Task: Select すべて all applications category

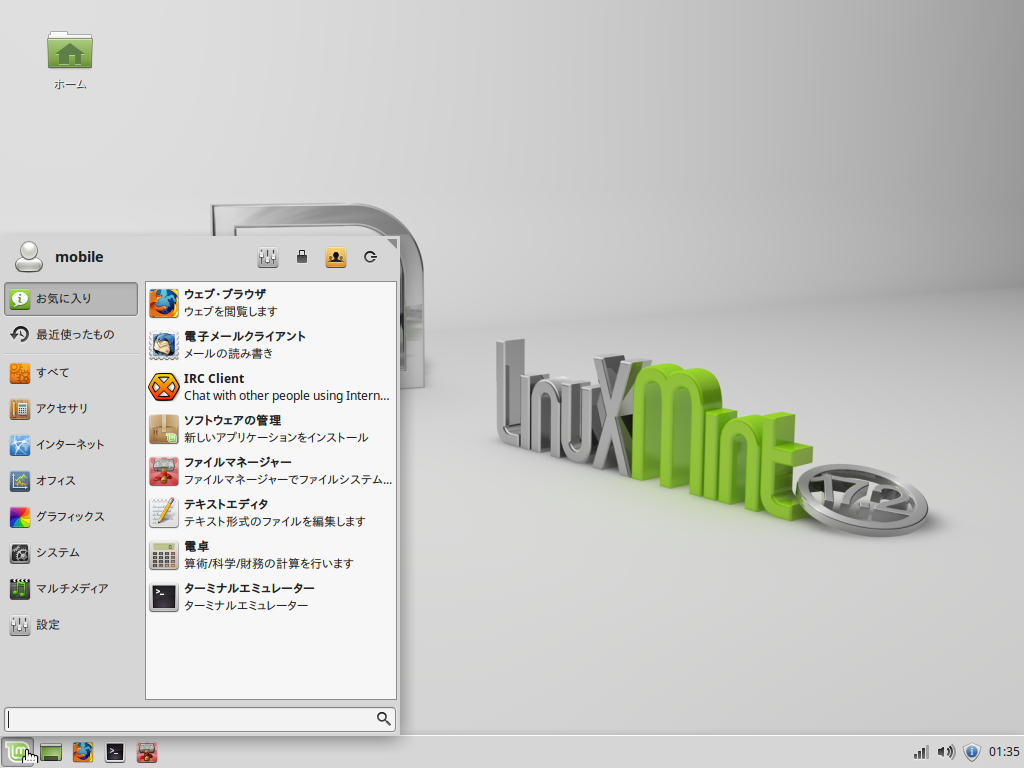Action: 71,373
